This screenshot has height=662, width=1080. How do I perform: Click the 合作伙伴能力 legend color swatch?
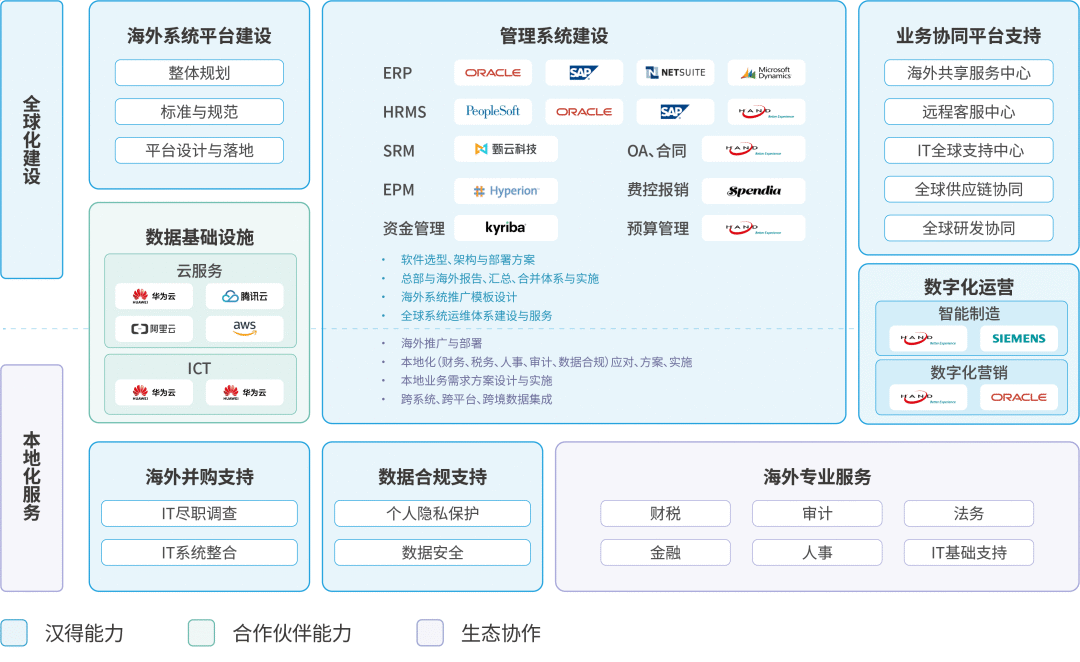coord(201,633)
